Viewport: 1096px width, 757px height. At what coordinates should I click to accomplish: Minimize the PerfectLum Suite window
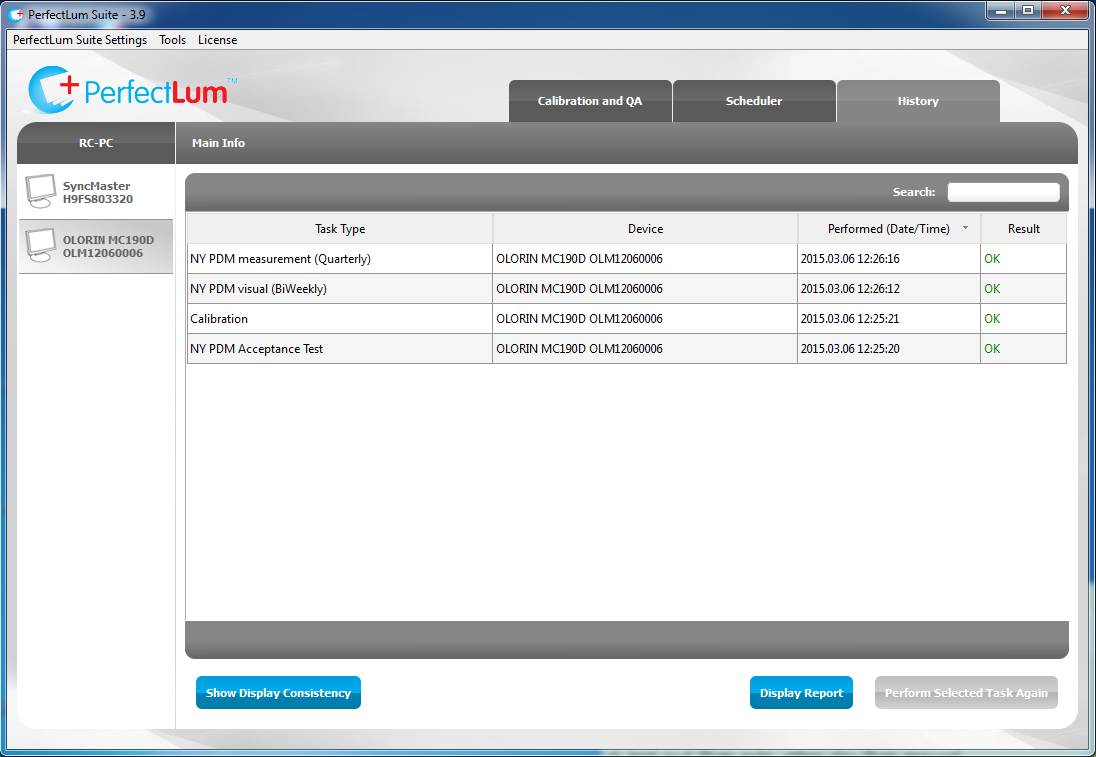(x=1001, y=10)
